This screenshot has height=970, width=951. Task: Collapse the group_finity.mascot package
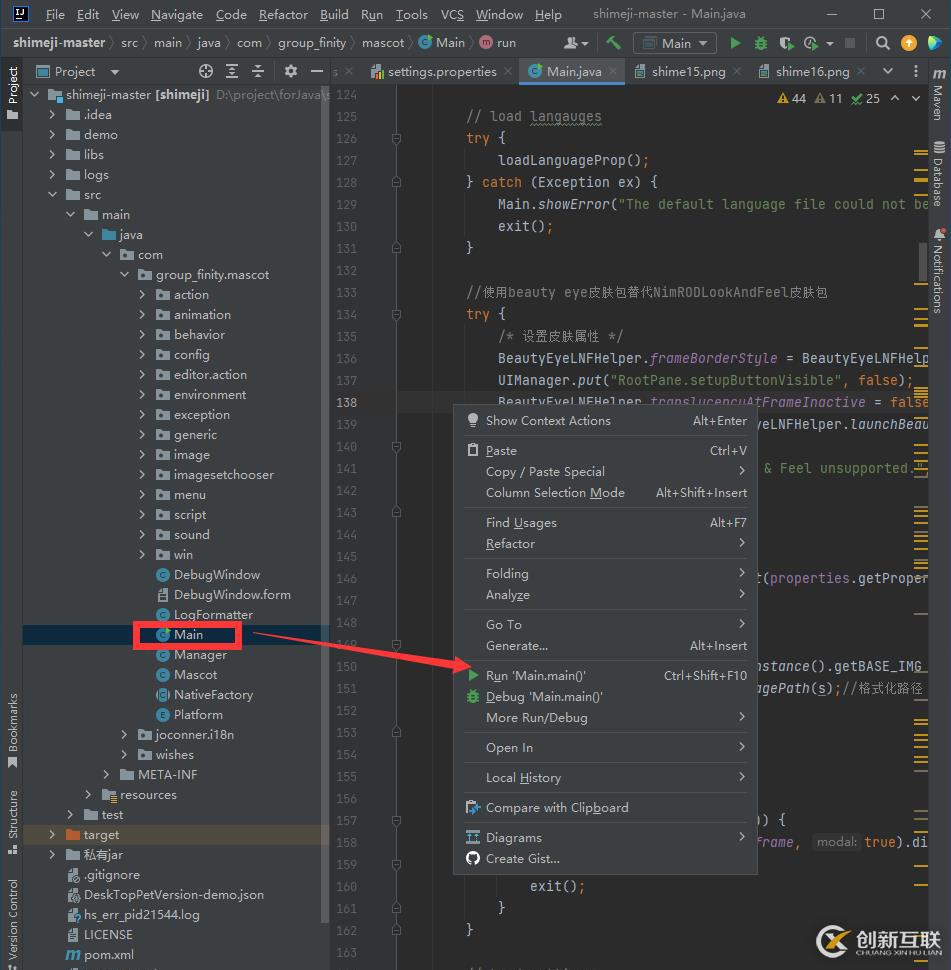click(124, 275)
